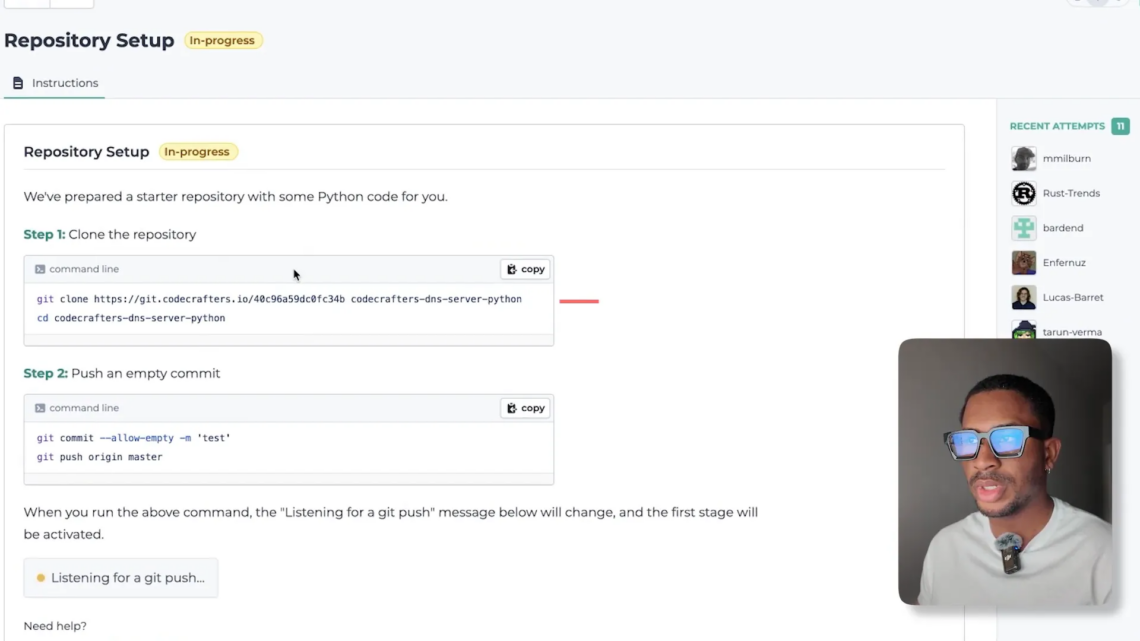Copy the git clone command

point(525,269)
